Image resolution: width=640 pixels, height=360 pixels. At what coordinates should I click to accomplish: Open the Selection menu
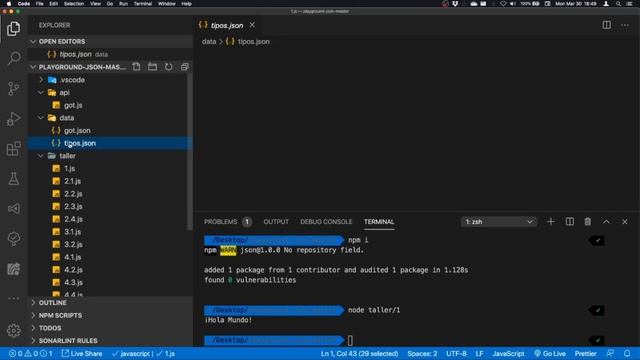click(74, 4)
